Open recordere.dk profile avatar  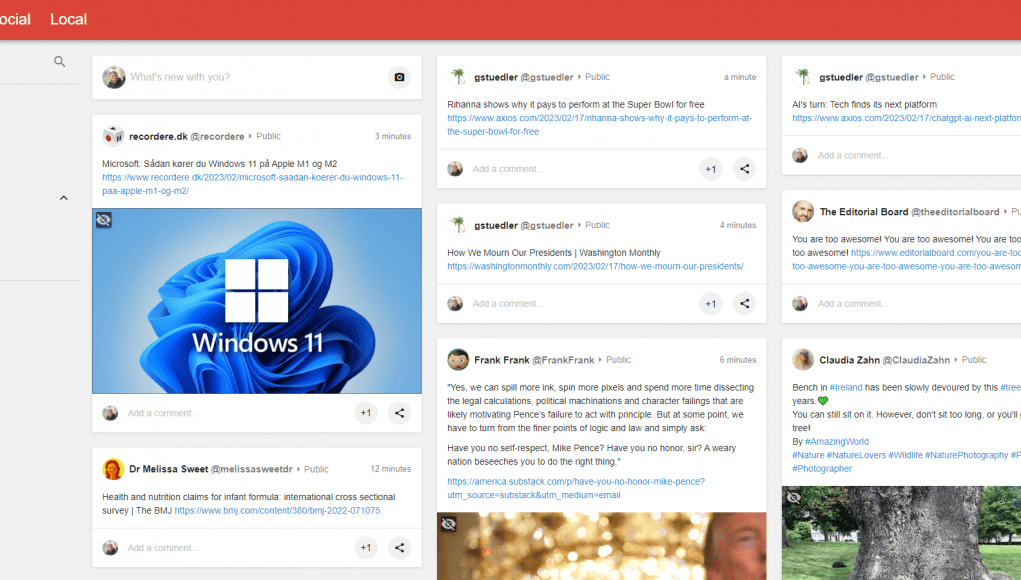click(x=113, y=136)
